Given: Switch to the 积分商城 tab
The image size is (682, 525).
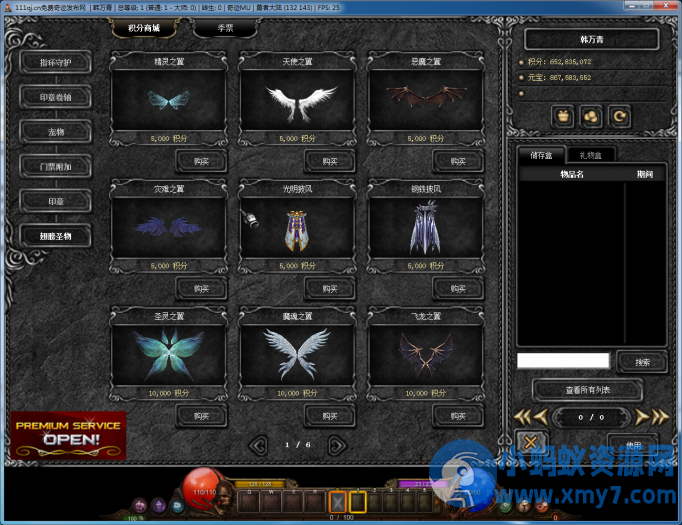Looking at the screenshot, I should coord(144,28).
